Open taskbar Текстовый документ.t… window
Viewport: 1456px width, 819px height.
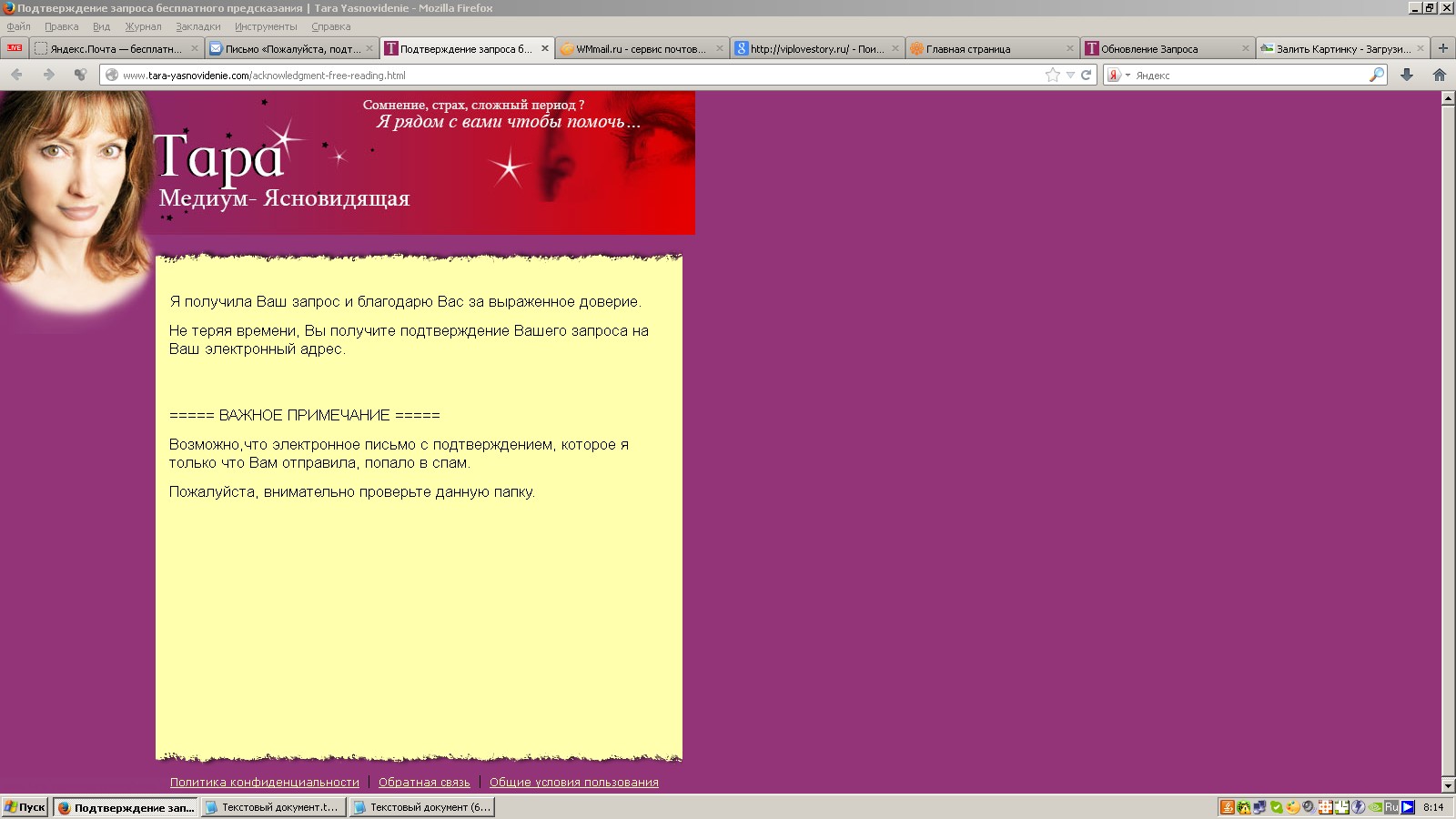pos(273,807)
